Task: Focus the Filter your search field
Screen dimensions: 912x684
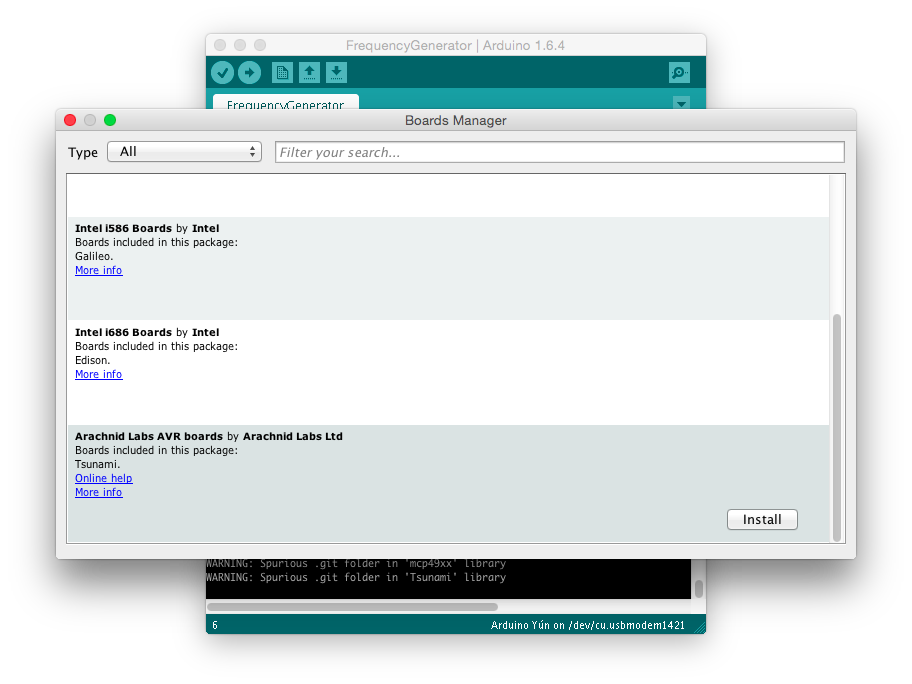Action: click(x=560, y=152)
